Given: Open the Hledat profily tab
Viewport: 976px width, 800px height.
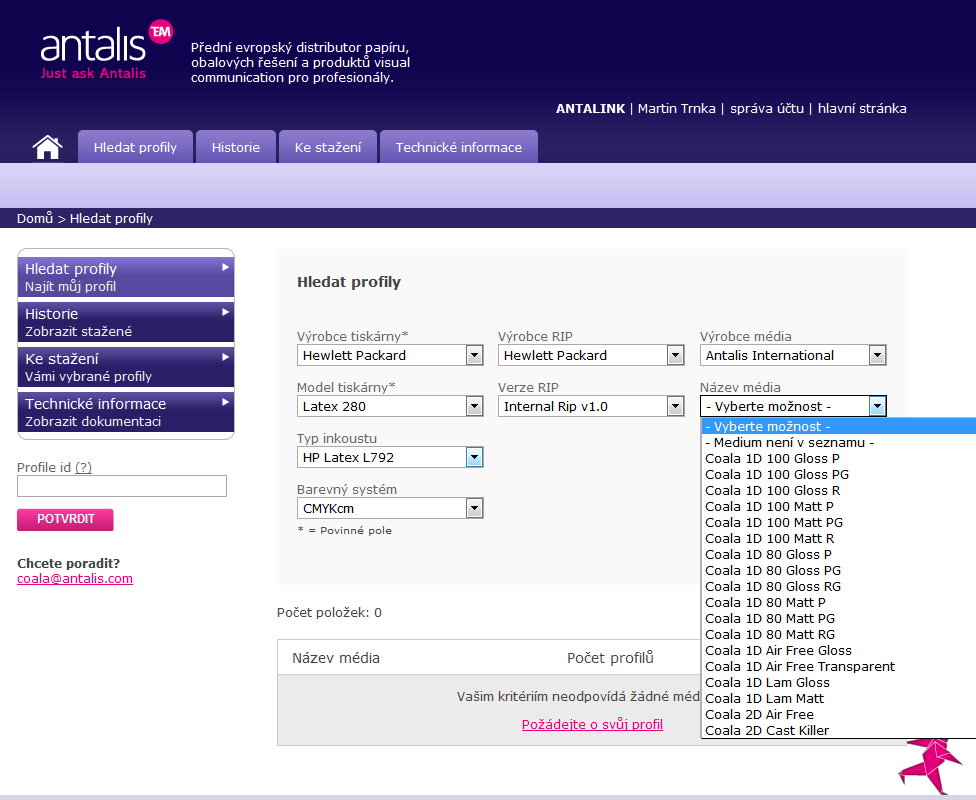Looking at the screenshot, I should (x=135, y=147).
